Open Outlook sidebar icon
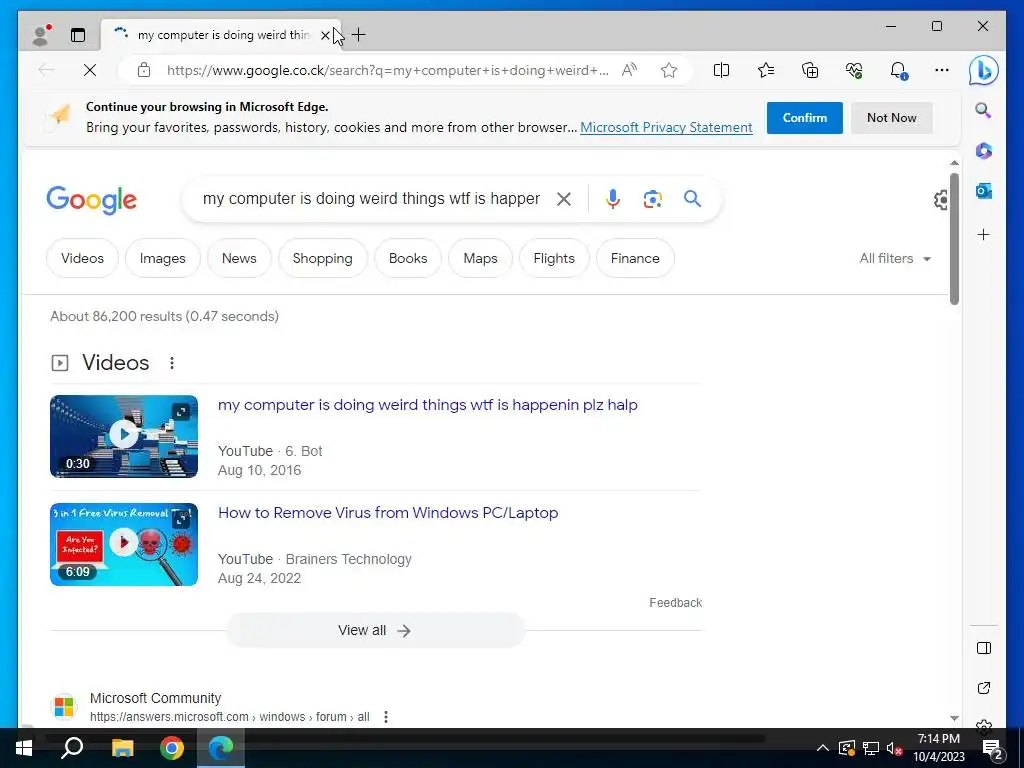Viewport: 1024px width, 768px height. (x=984, y=191)
